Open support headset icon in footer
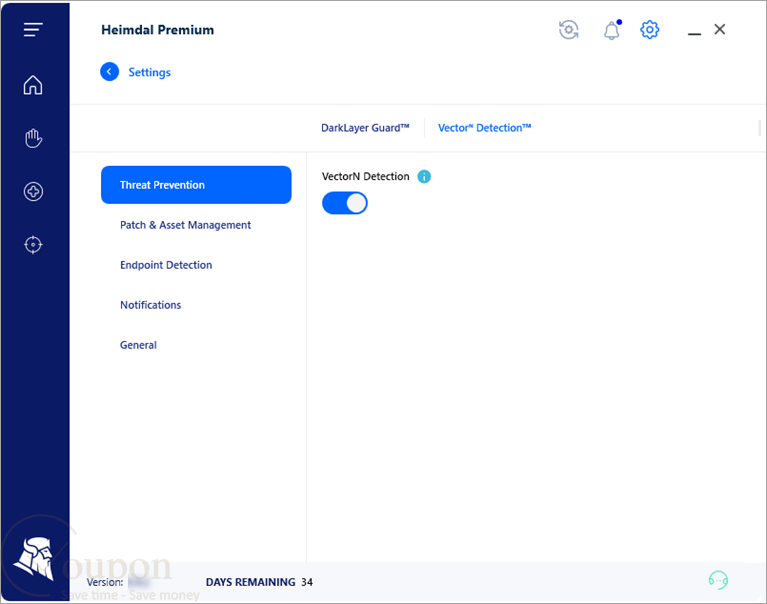767x604 pixels. pos(718,581)
